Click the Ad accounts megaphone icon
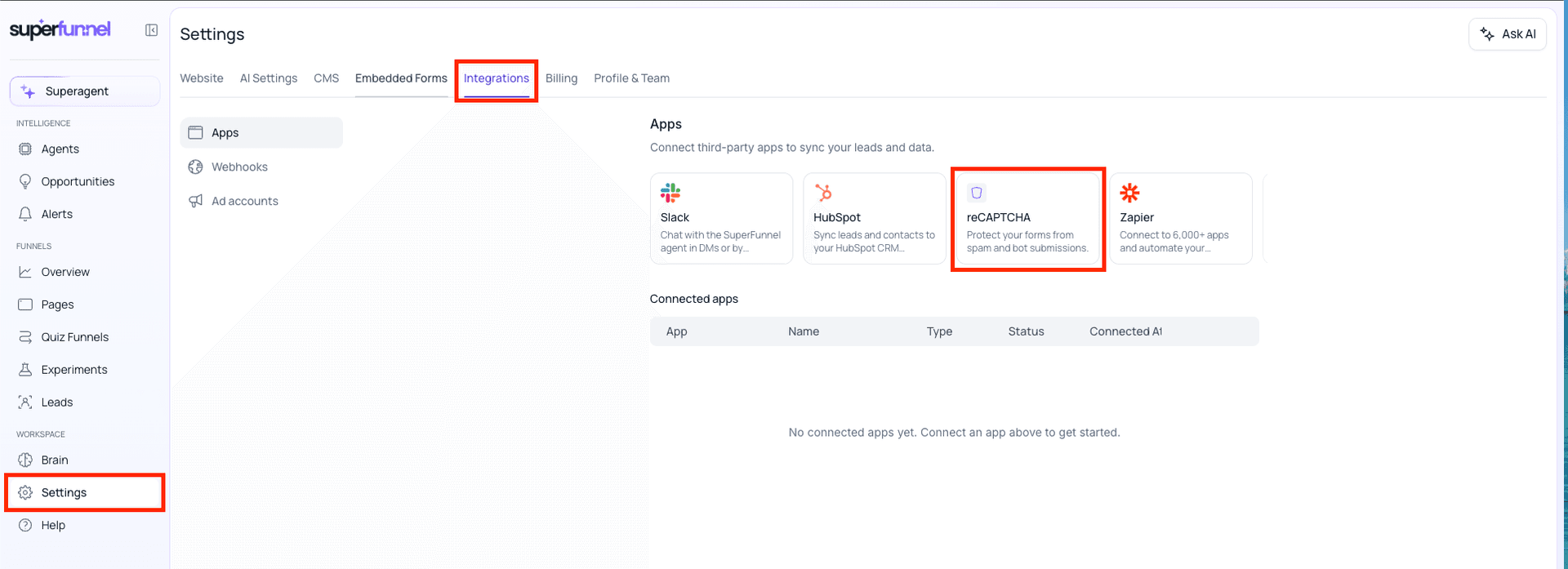Viewport: 1568px width, 569px height. 195,201
